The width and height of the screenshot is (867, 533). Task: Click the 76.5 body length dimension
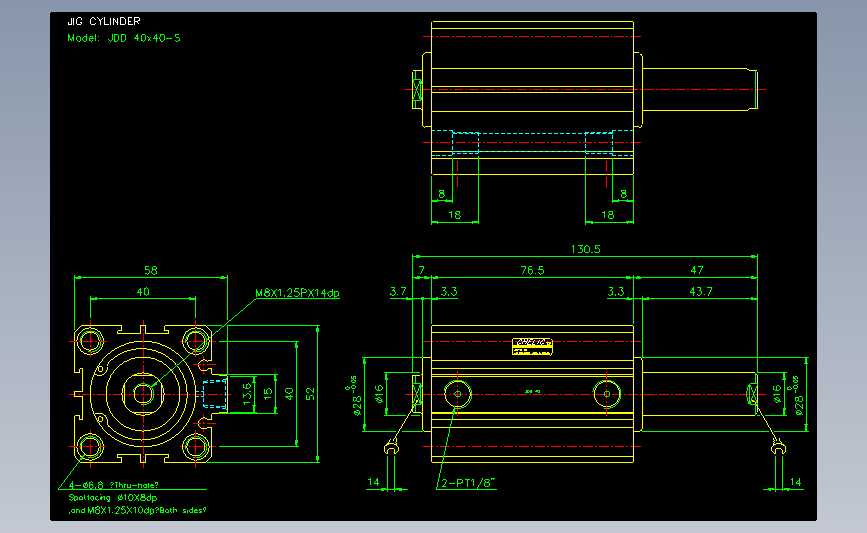click(532, 270)
